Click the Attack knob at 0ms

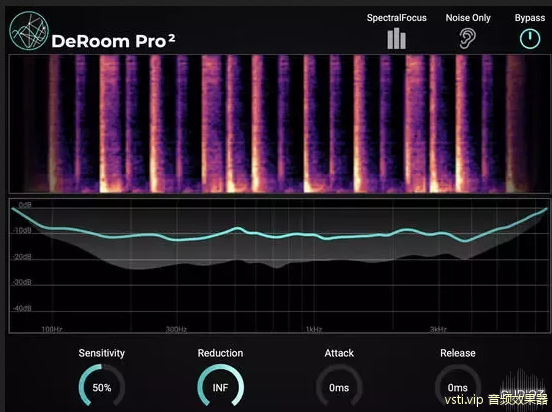pyautogui.click(x=339, y=386)
